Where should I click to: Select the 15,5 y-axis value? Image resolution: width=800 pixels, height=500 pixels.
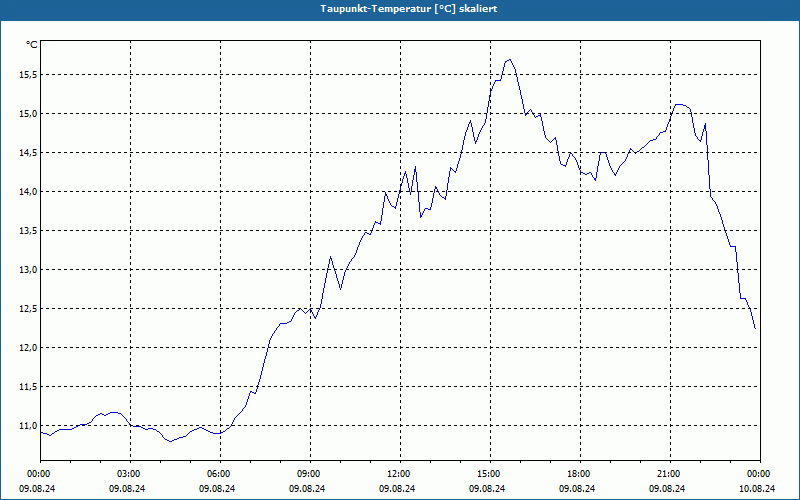click(x=28, y=74)
